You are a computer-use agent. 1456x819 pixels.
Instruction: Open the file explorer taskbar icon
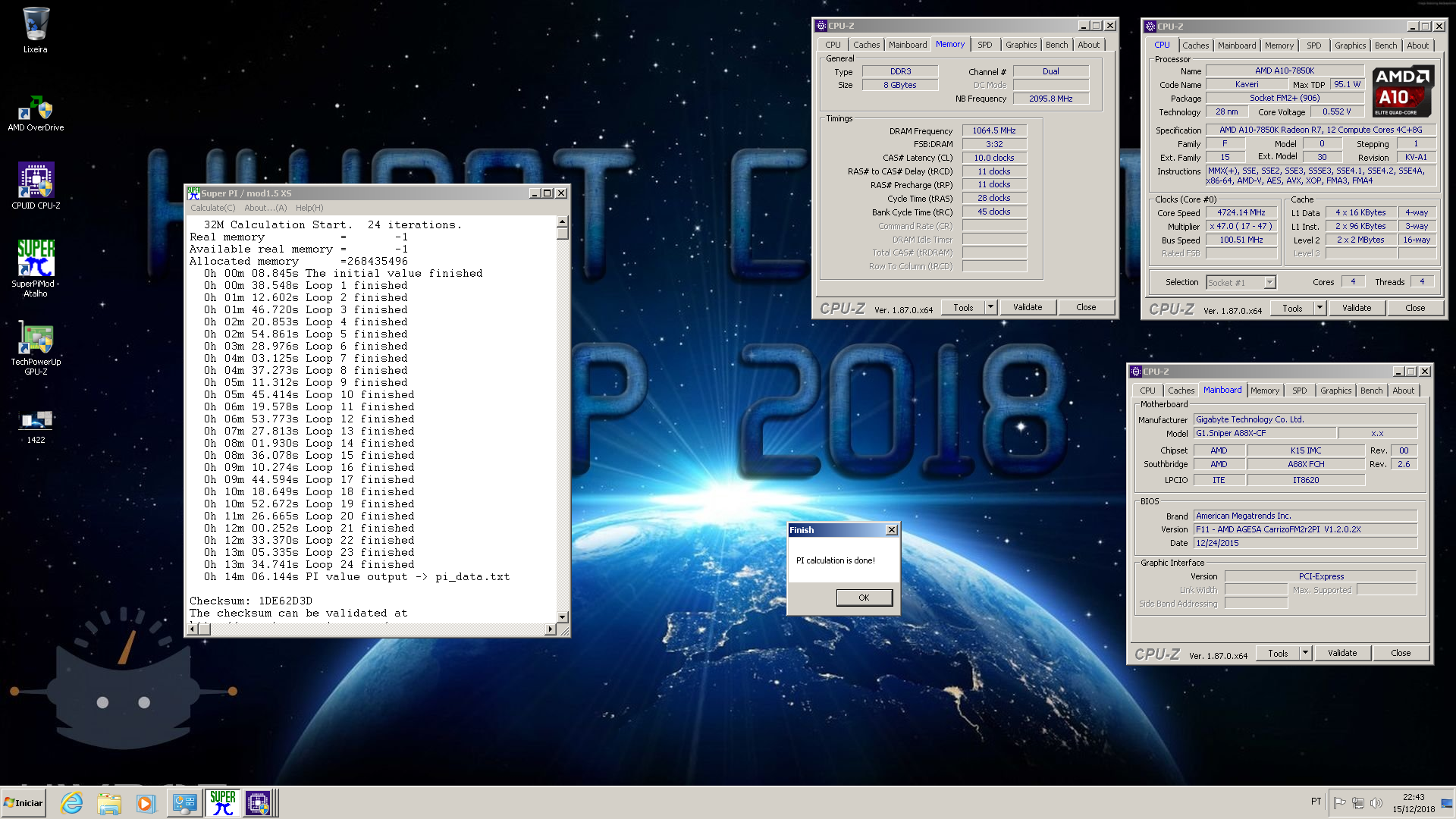point(109,803)
